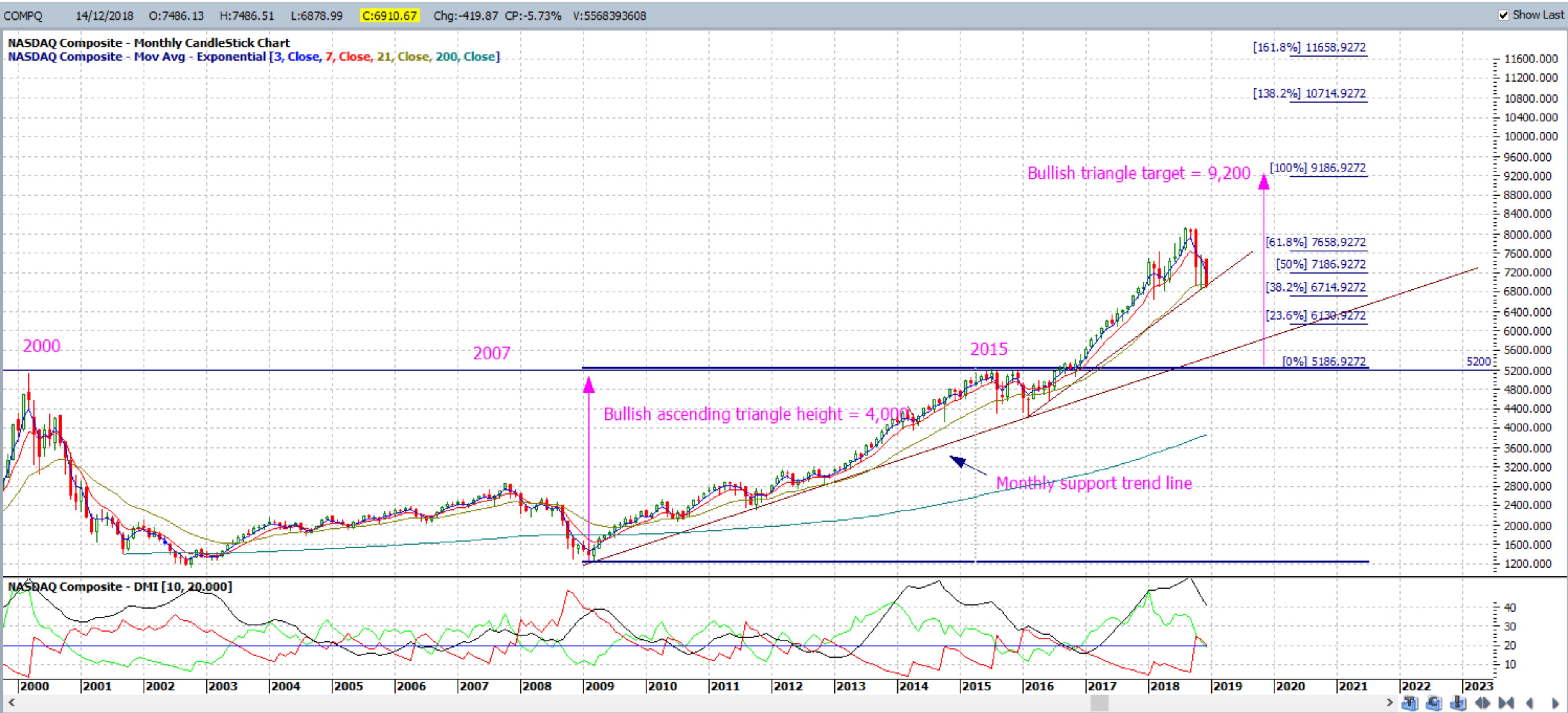The width and height of the screenshot is (1568, 713).
Task: Toggle the Show Last checkbox
Action: pos(1504,15)
